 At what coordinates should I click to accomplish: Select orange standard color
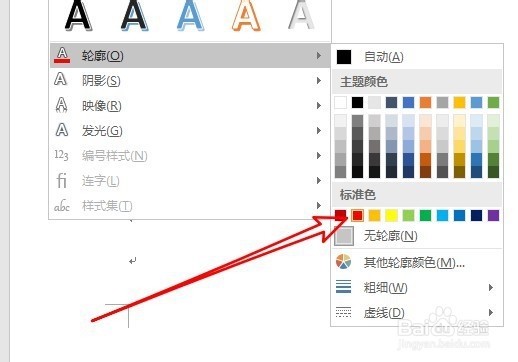(374, 215)
